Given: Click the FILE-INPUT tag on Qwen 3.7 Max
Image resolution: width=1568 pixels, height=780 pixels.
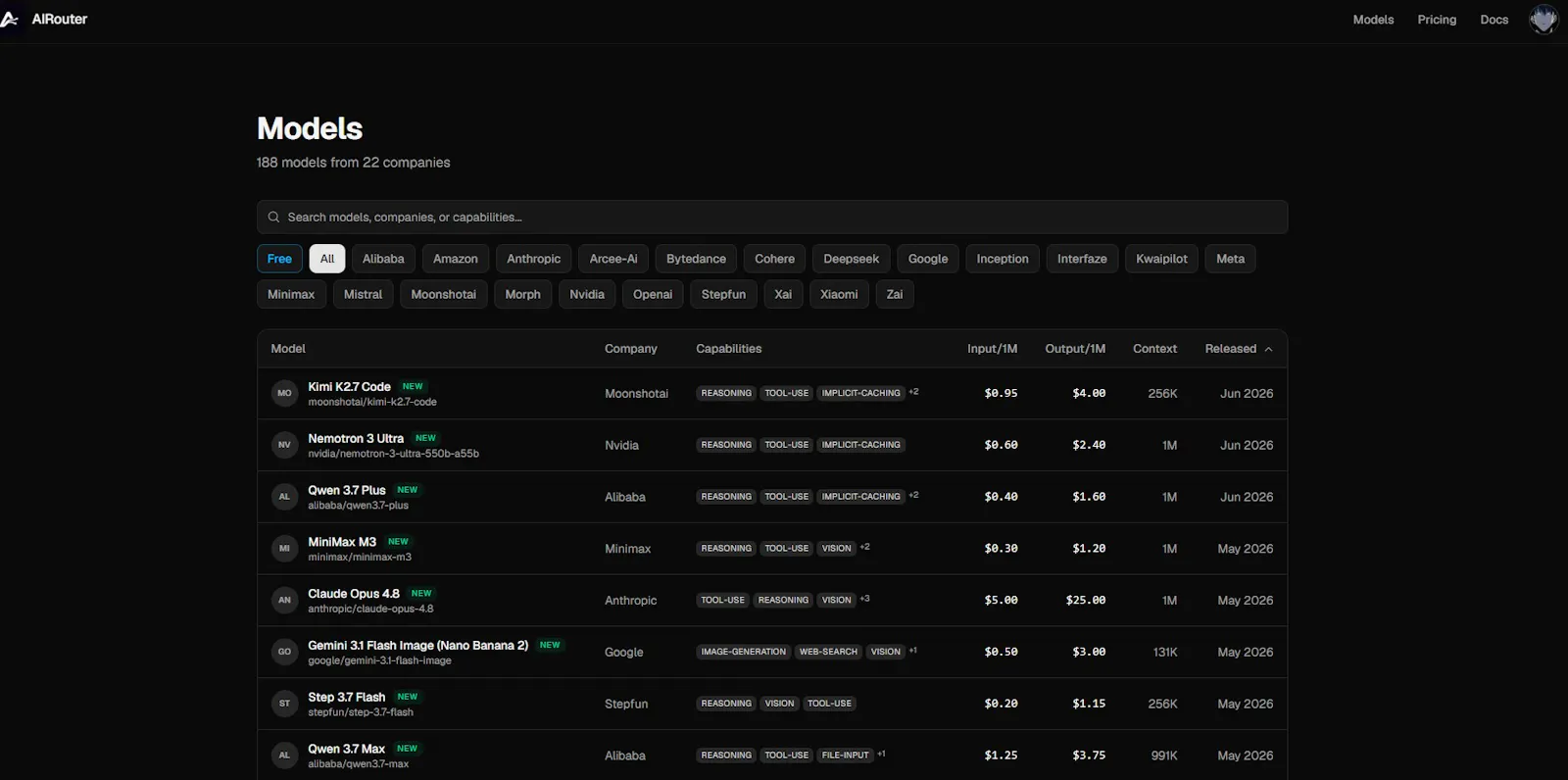Looking at the screenshot, I should (x=845, y=756).
